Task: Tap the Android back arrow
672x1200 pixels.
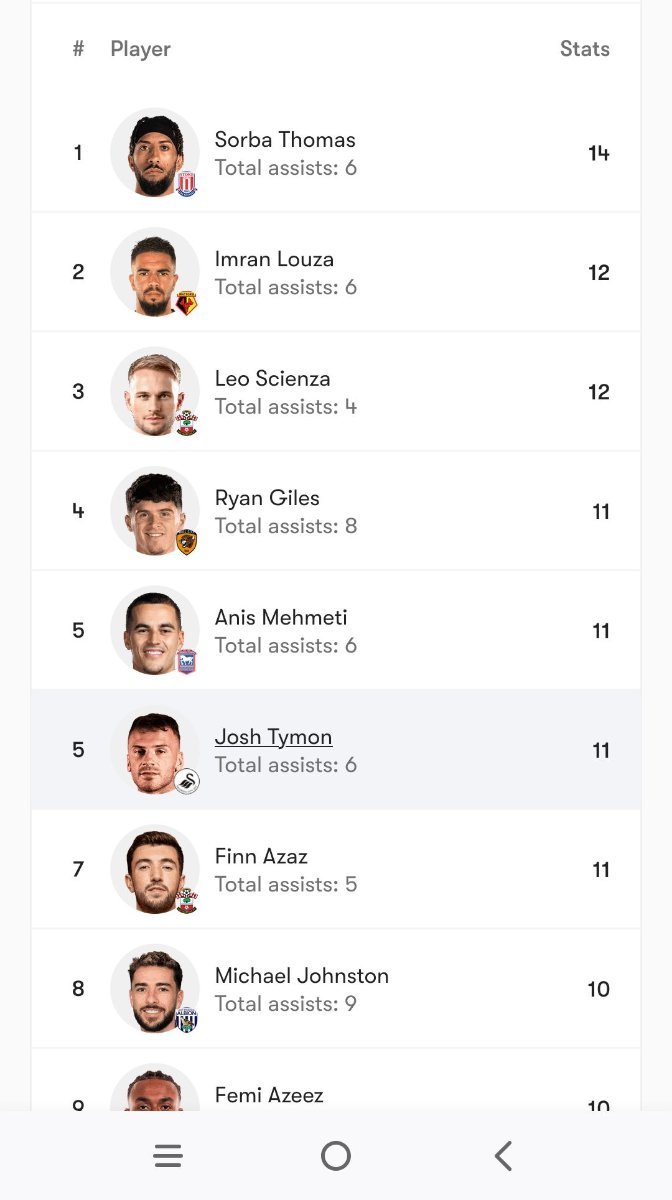Action: click(503, 1156)
